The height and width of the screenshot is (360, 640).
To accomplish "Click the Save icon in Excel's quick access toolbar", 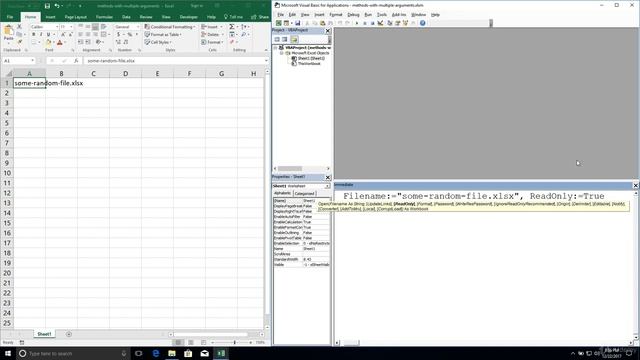I will pyautogui.click(x=47, y=6).
